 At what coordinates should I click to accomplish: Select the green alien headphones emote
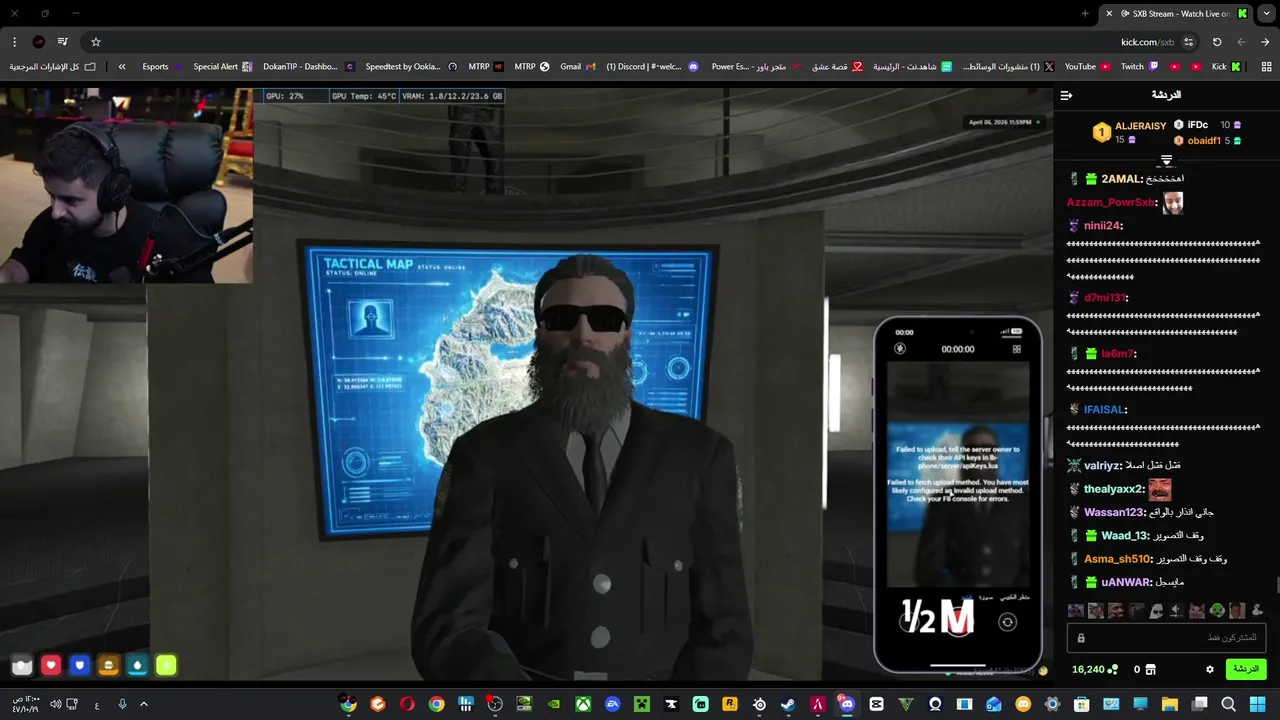coord(1217,610)
